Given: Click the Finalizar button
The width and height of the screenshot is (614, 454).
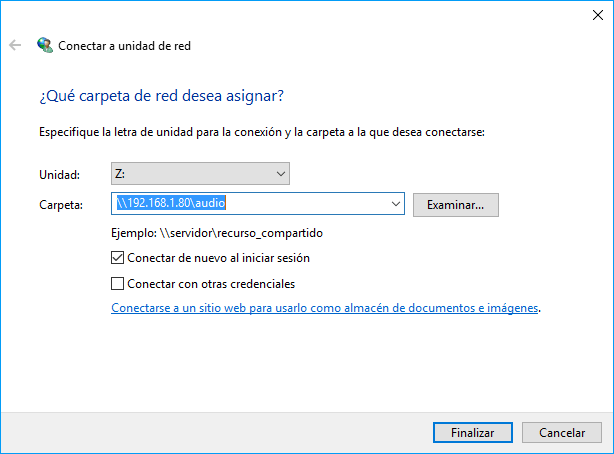Looking at the screenshot, I should click(x=472, y=433).
